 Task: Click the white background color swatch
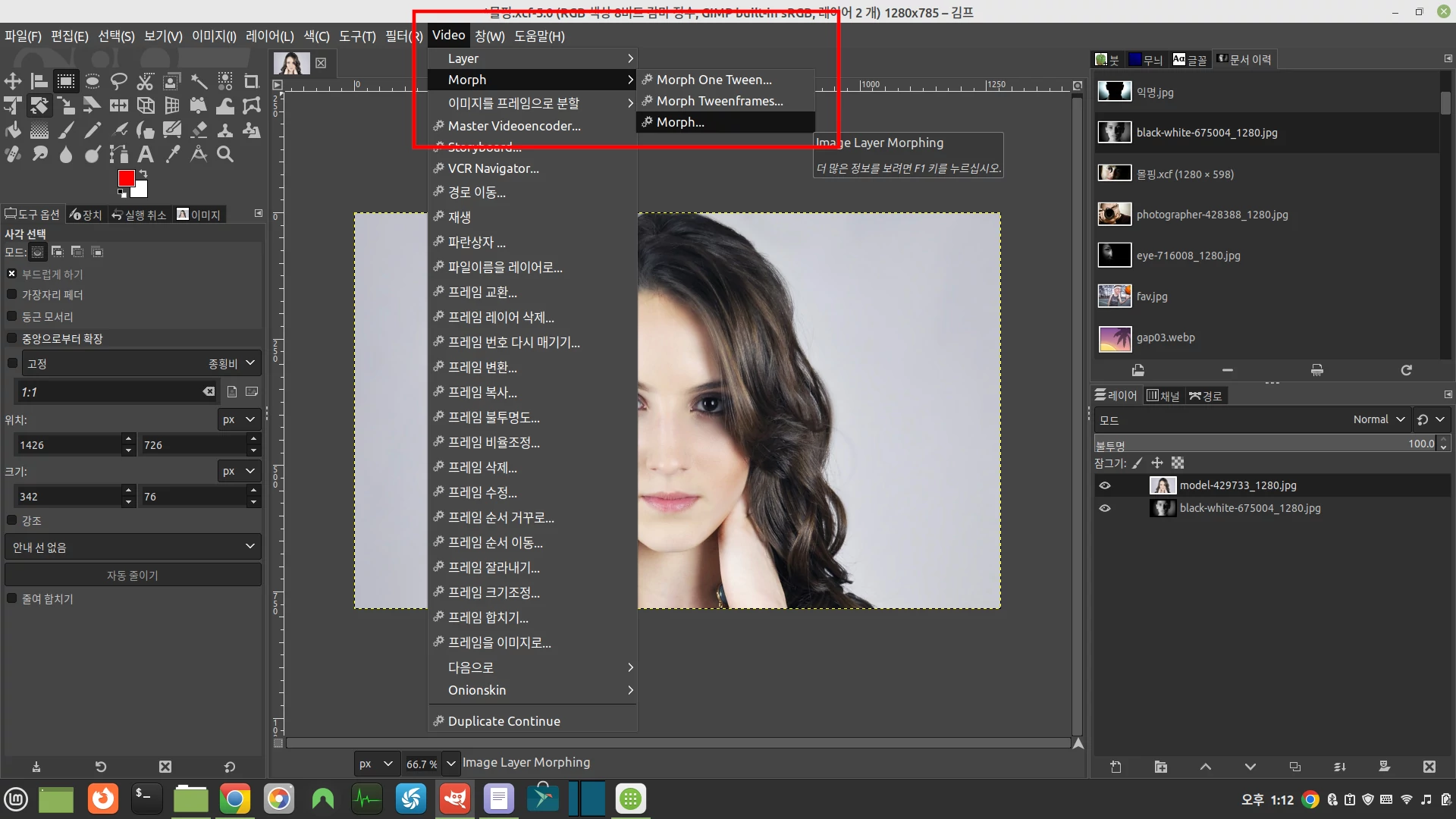tap(141, 191)
